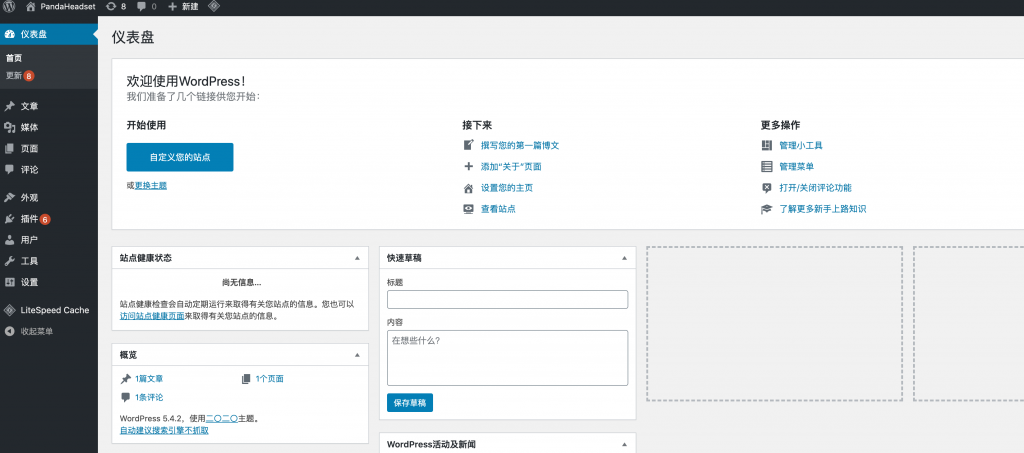1024x453 pixels.
Task: Click the LiteSpeed diamond icon in admin bar
Action: [x=214, y=7]
